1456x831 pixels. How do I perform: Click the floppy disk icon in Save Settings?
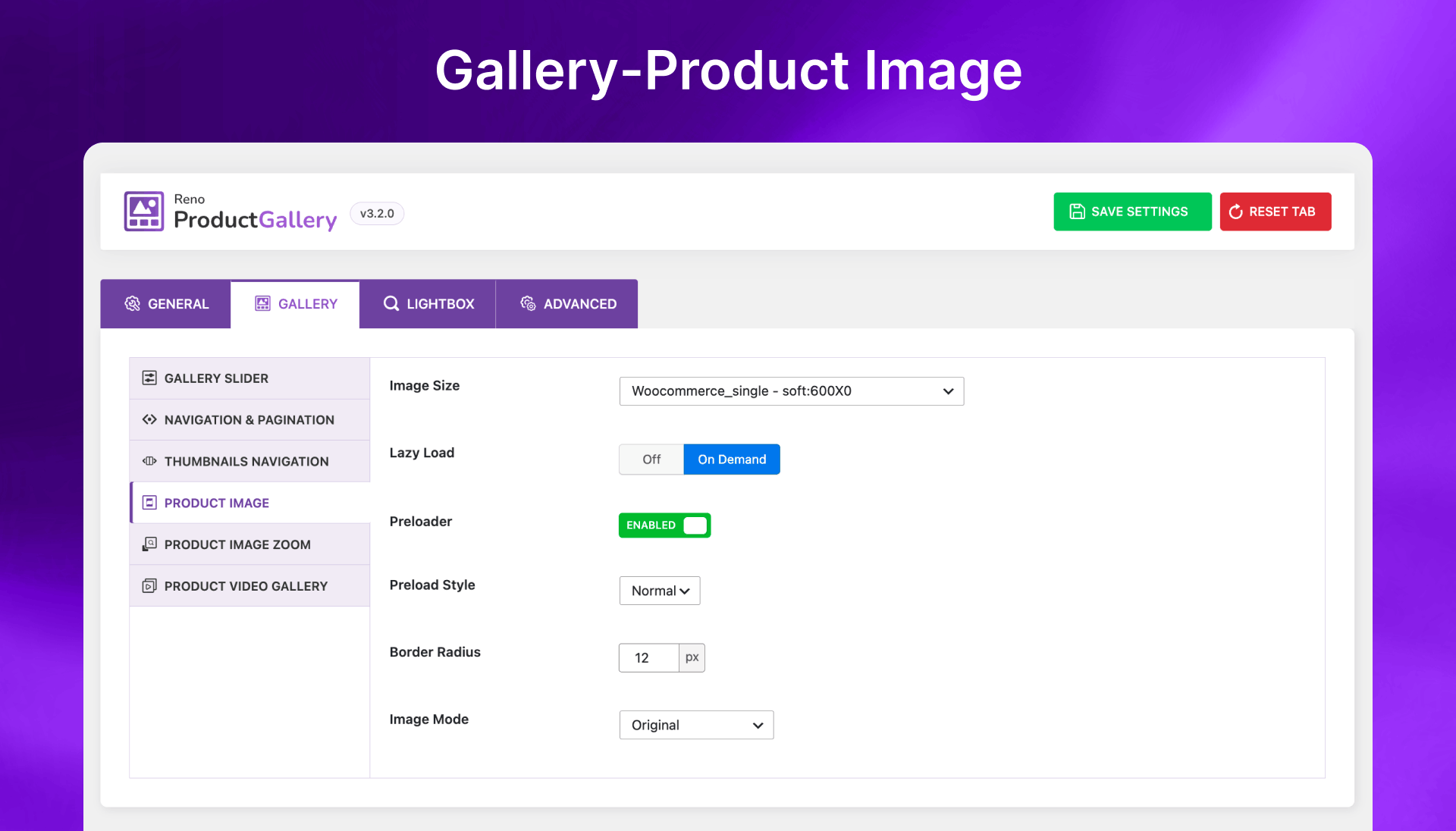(1077, 212)
